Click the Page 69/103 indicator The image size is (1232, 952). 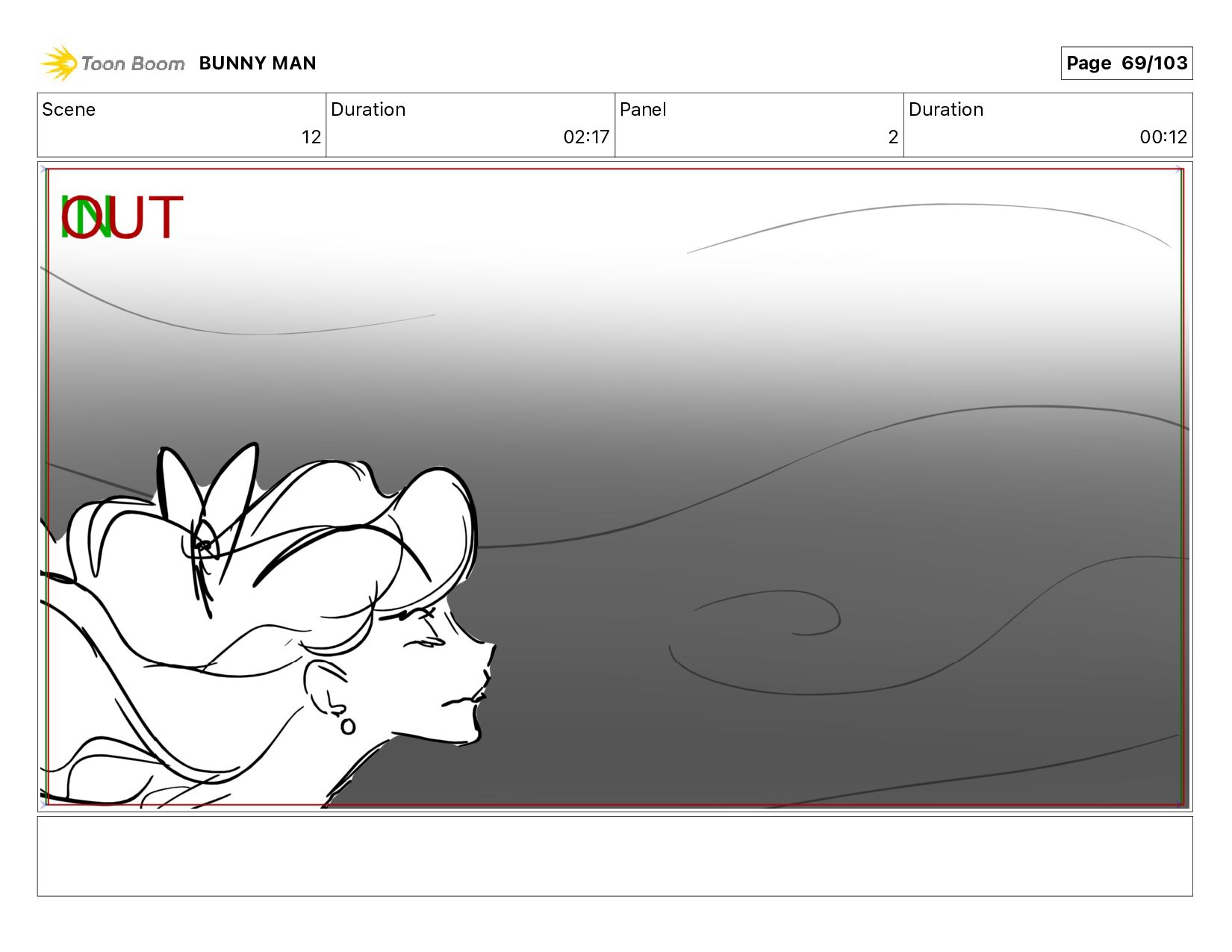(1127, 63)
